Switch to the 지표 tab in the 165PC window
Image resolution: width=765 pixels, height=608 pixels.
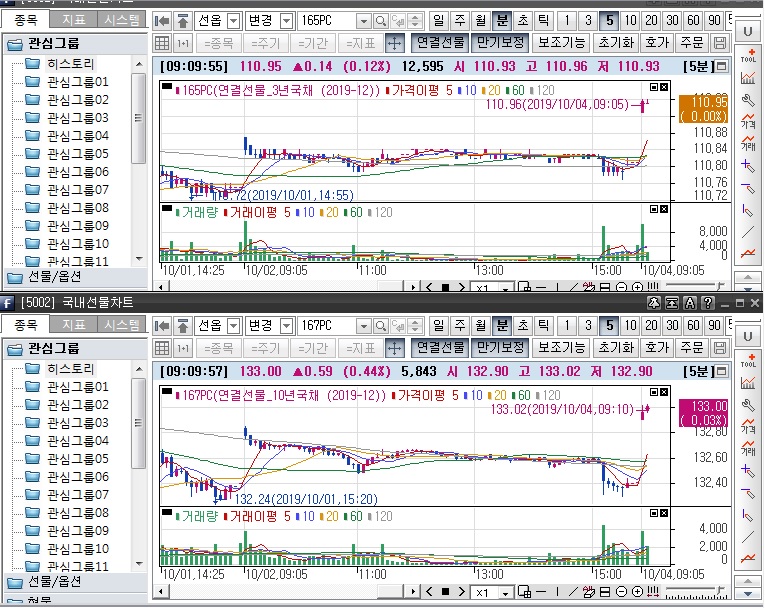pos(74,20)
